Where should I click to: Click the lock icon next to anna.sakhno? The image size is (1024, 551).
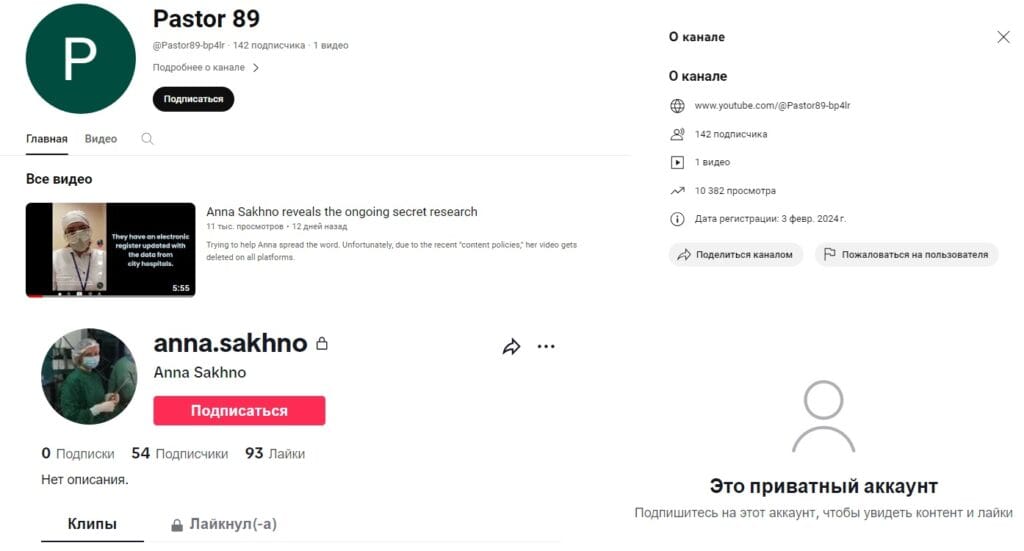coord(322,343)
